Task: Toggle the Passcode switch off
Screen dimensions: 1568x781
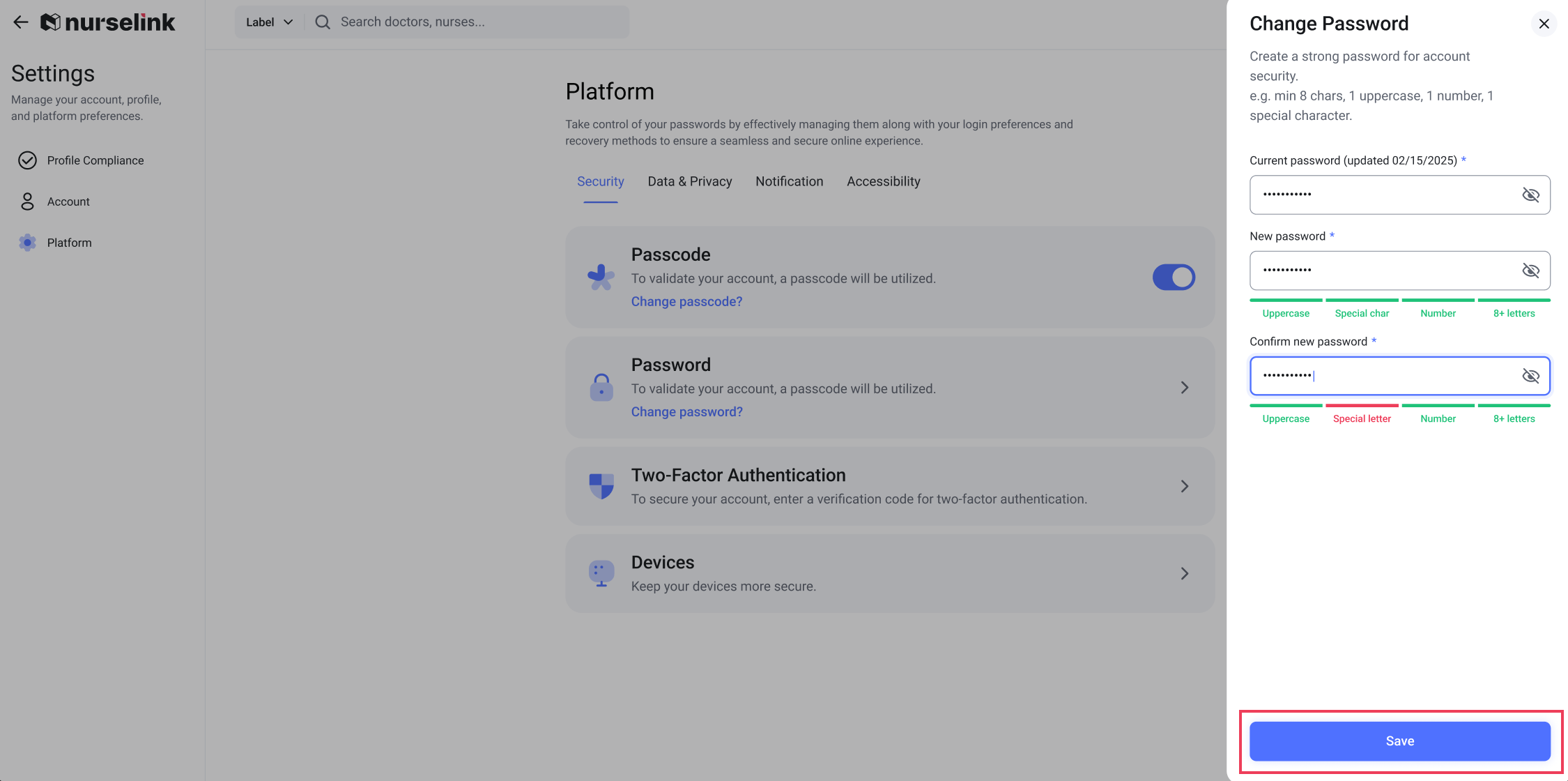Action: pos(1174,278)
